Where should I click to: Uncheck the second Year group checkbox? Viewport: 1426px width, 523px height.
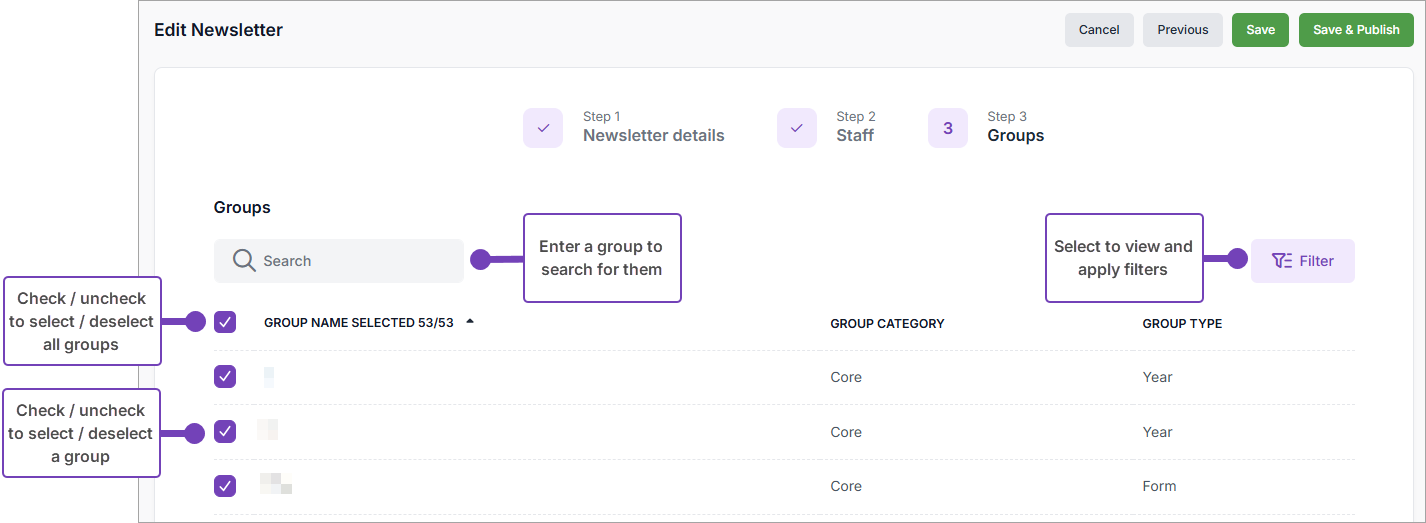click(x=225, y=432)
